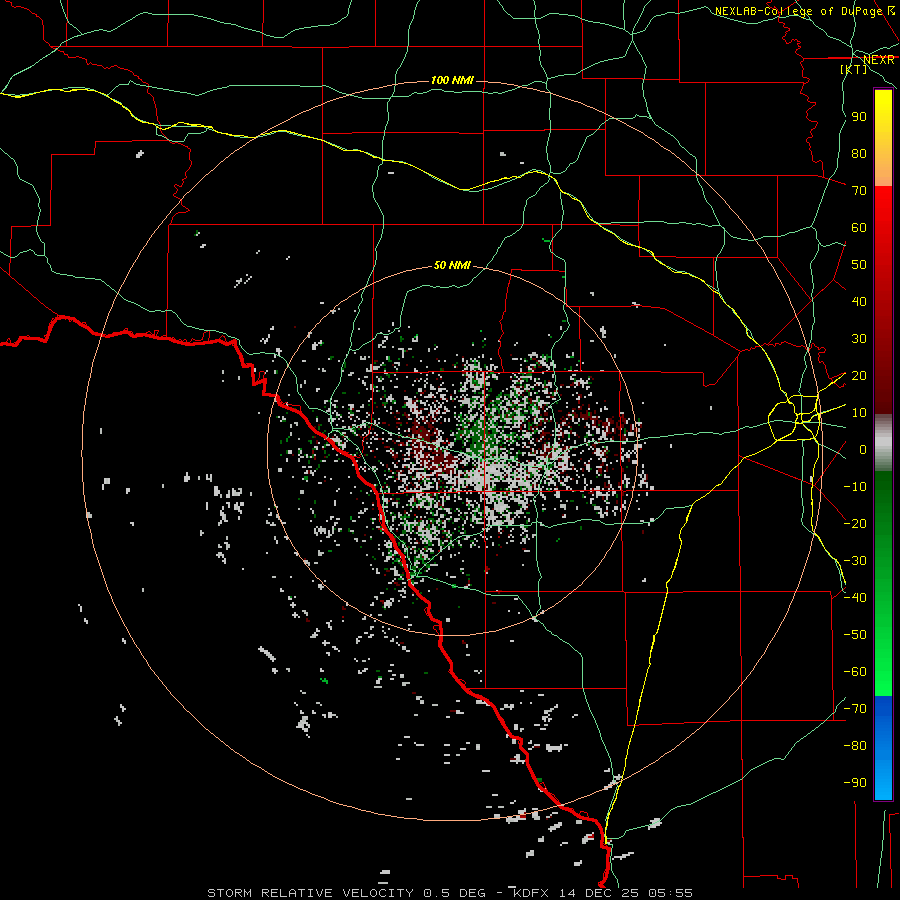This screenshot has width=900, height=900.
Task: Click the -30 value on the velocity scale
Action: pos(855,561)
